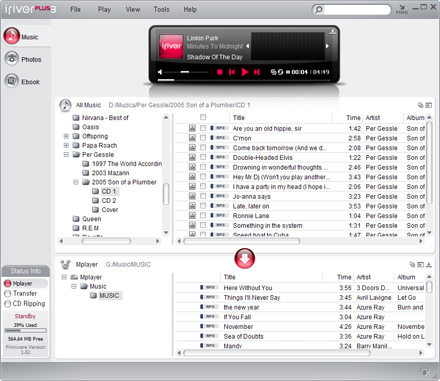Click the view toggle icon in Mplayer header

tap(421, 265)
